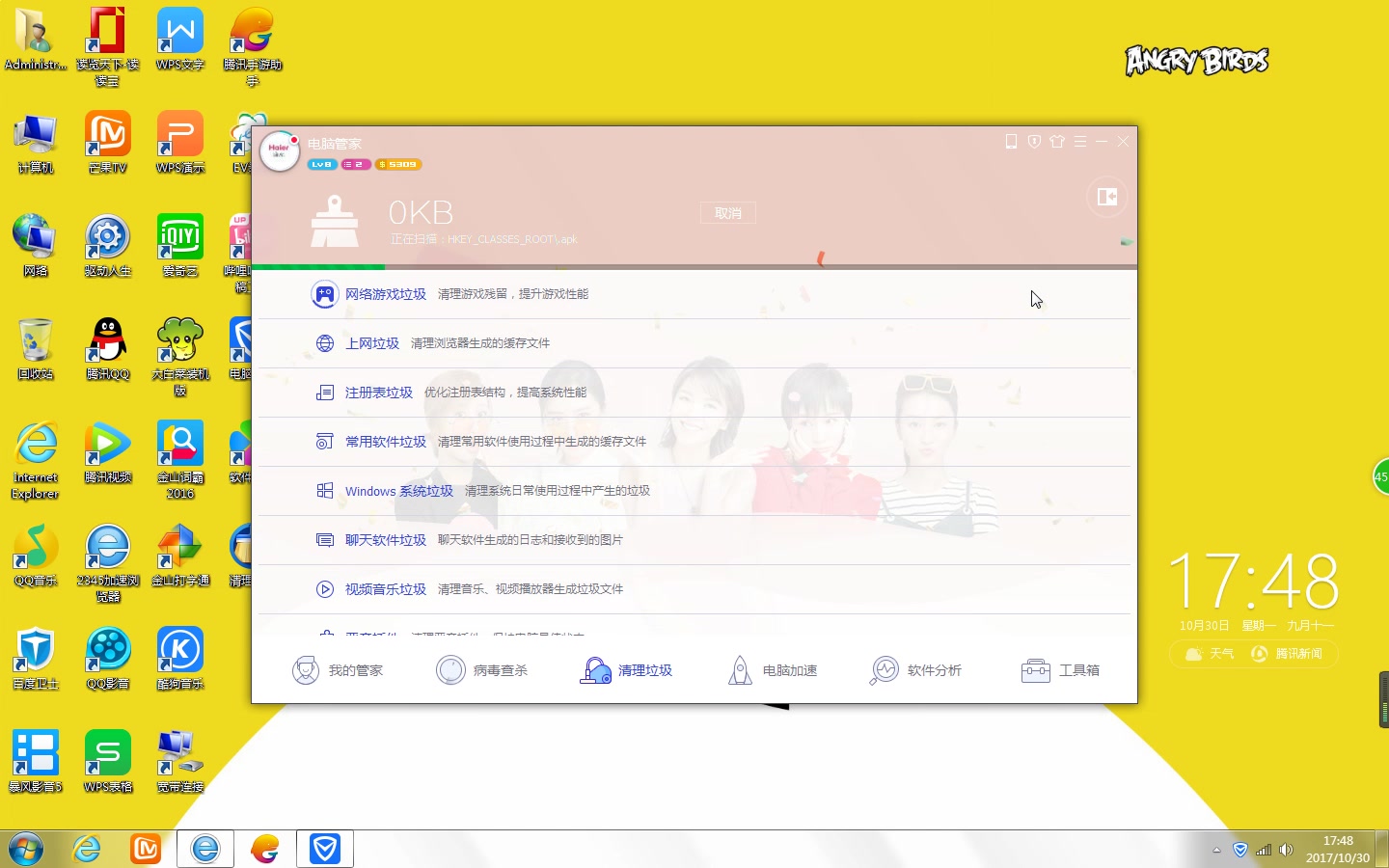Open the Lv8 level badge

322,165
